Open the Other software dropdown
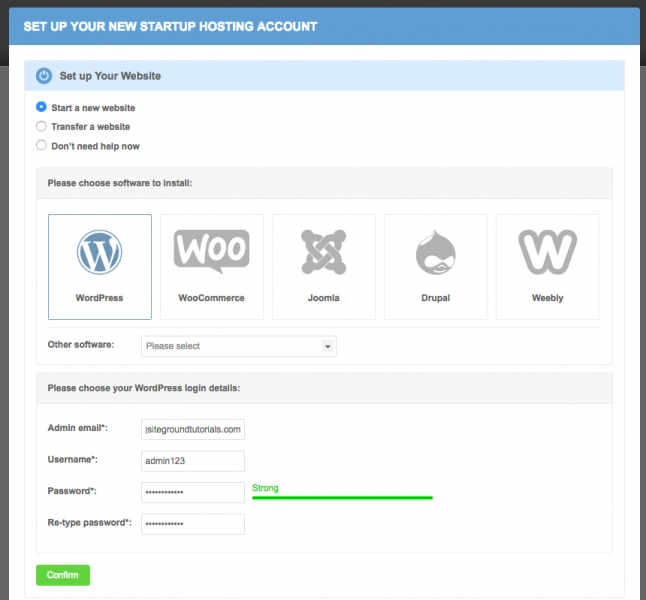This screenshot has height=600, width=646. click(239, 346)
